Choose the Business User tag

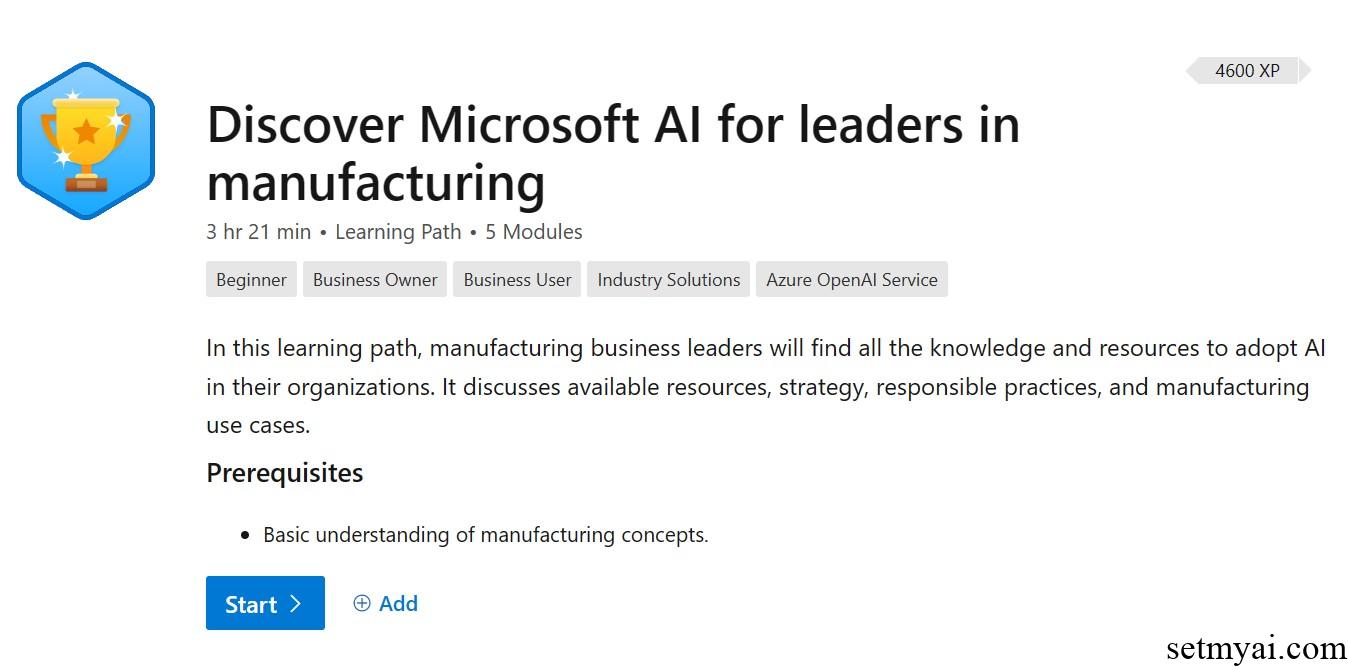[x=517, y=280]
